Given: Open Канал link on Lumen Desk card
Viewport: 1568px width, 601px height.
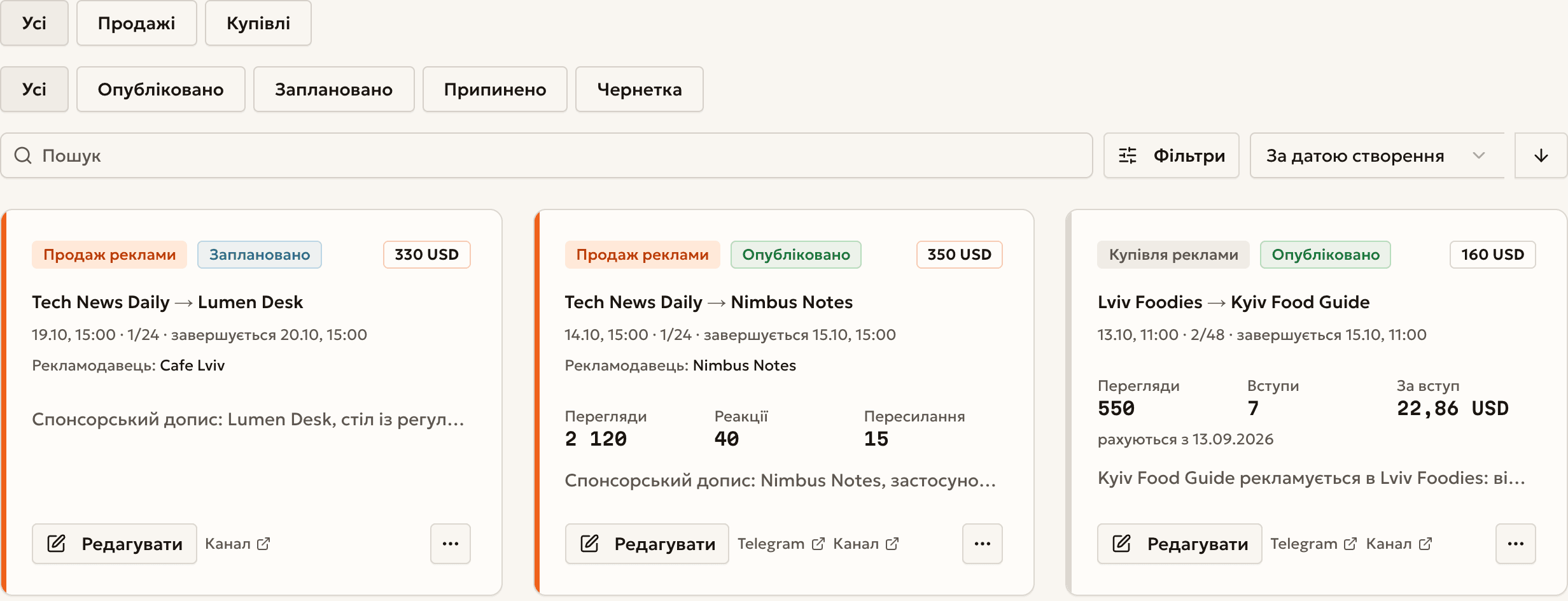Looking at the screenshot, I should tap(237, 544).
